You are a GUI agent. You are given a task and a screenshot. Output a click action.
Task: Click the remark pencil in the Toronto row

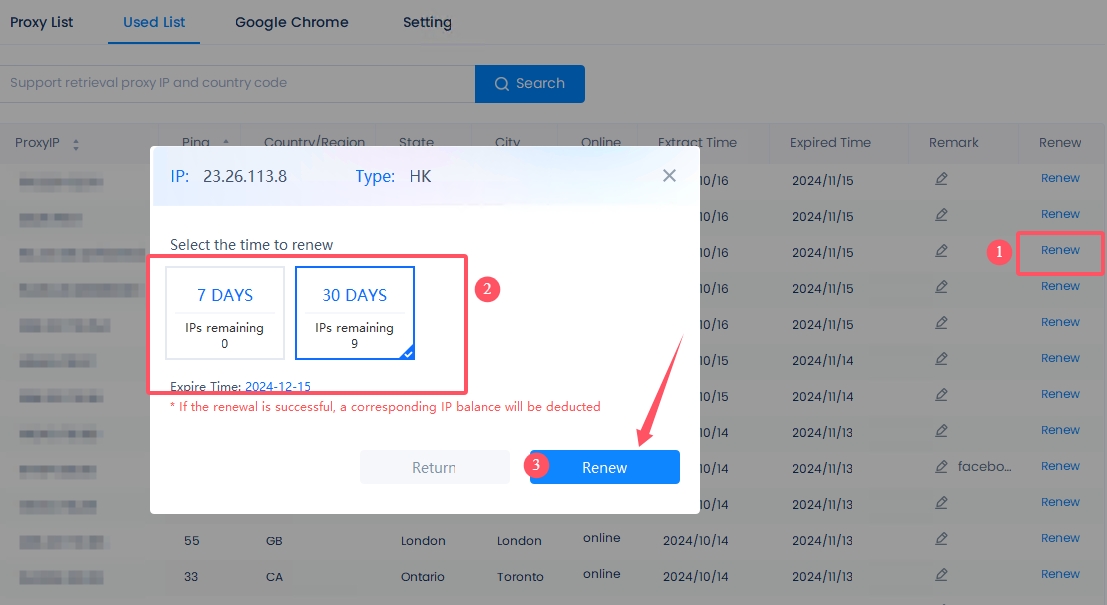(941, 575)
